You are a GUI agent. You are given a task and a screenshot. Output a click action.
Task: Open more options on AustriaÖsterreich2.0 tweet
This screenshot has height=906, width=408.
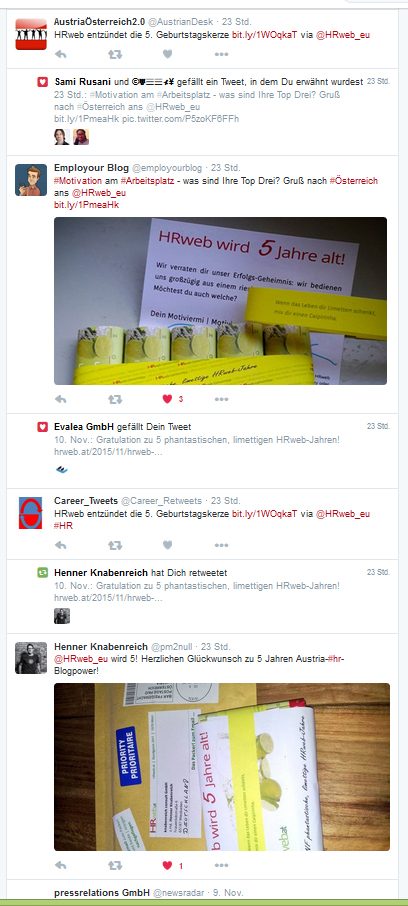click(221, 54)
